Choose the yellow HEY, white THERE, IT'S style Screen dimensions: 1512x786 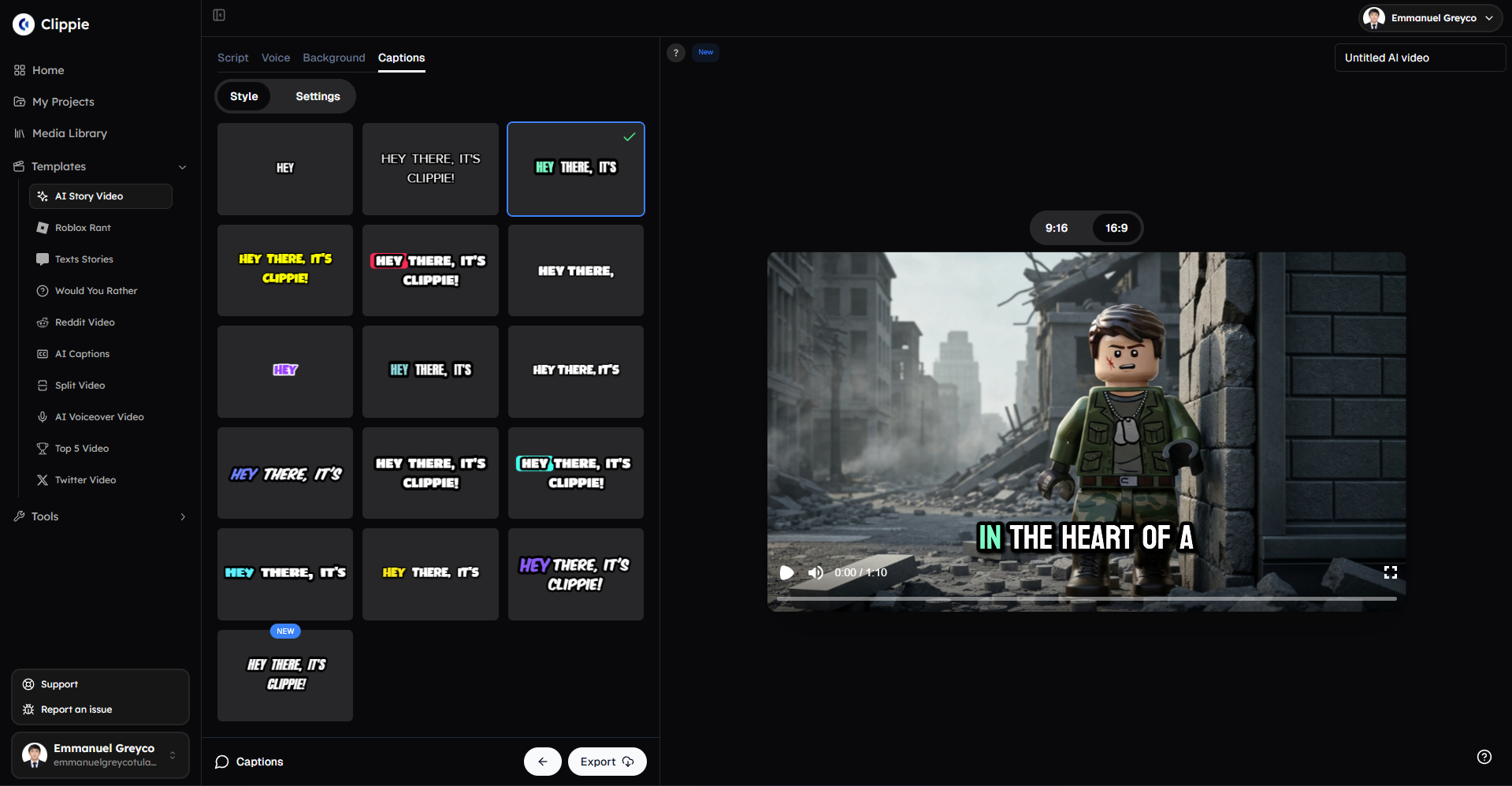pyautogui.click(x=430, y=574)
